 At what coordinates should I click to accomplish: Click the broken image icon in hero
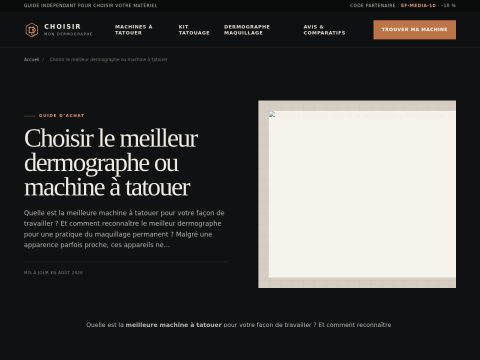click(272, 114)
